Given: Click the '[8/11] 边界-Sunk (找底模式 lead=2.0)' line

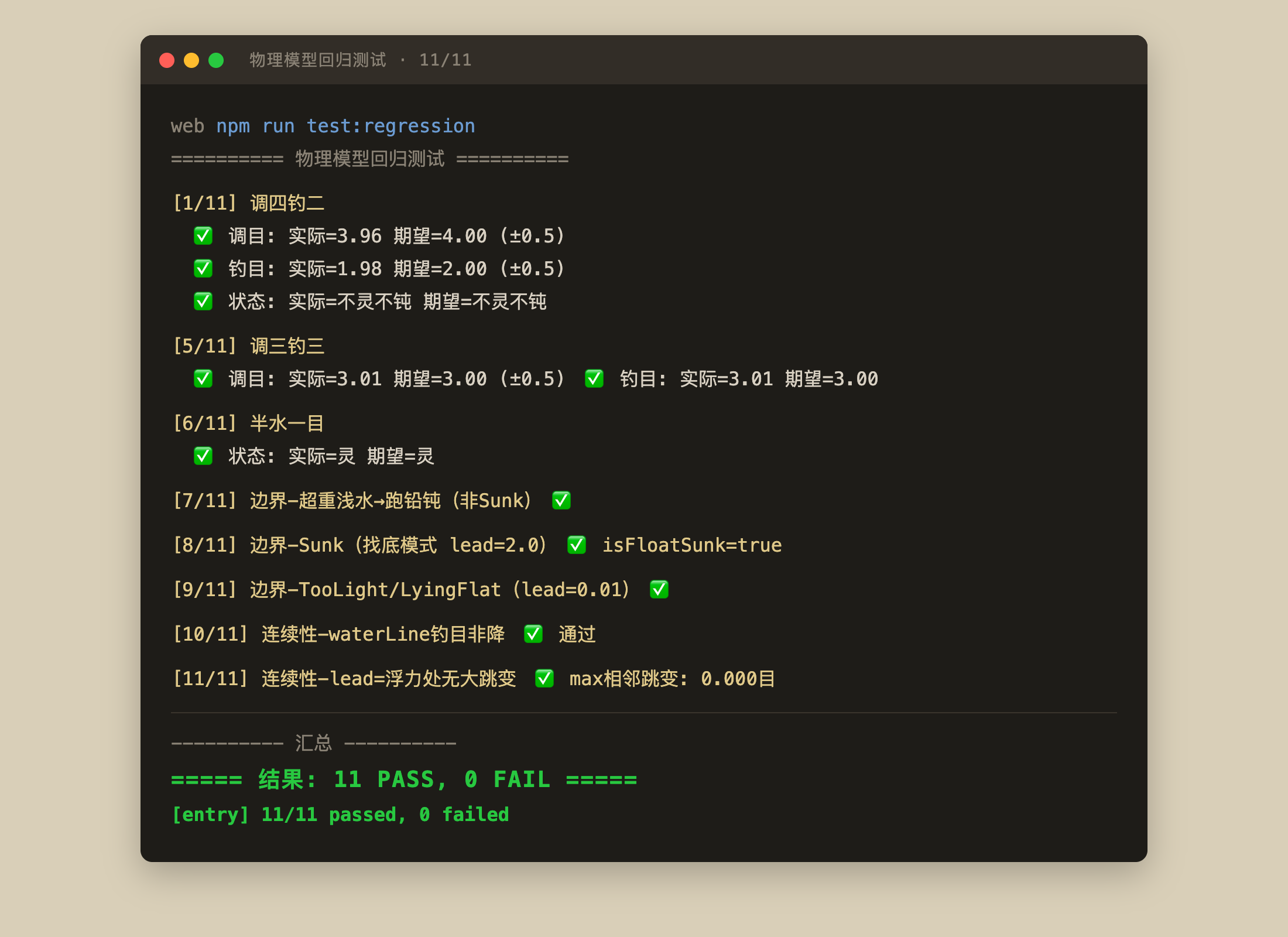Looking at the screenshot, I should click(x=359, y=545).
